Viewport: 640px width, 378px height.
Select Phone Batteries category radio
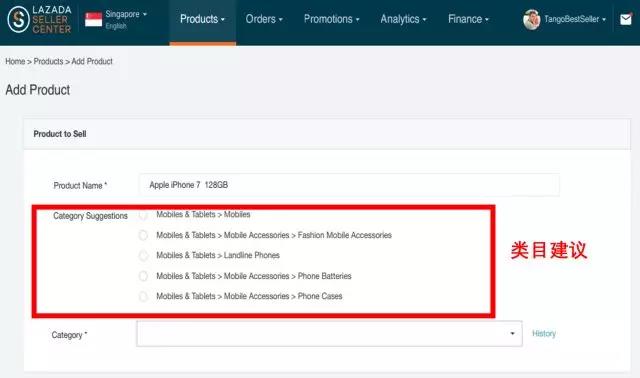click(x=143, y=276)
